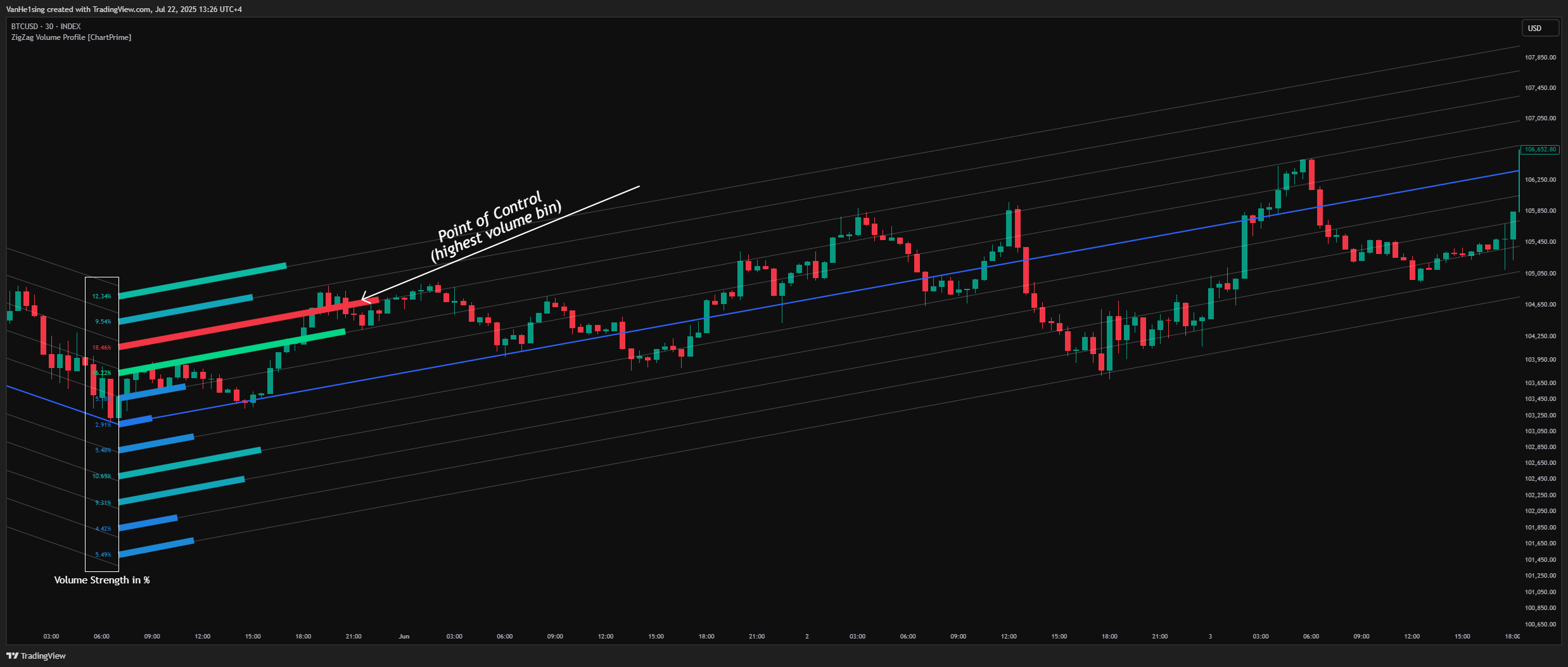Click the 18.46% volume strength label
The image size is (1568, 667).
(x=101, y=348)
